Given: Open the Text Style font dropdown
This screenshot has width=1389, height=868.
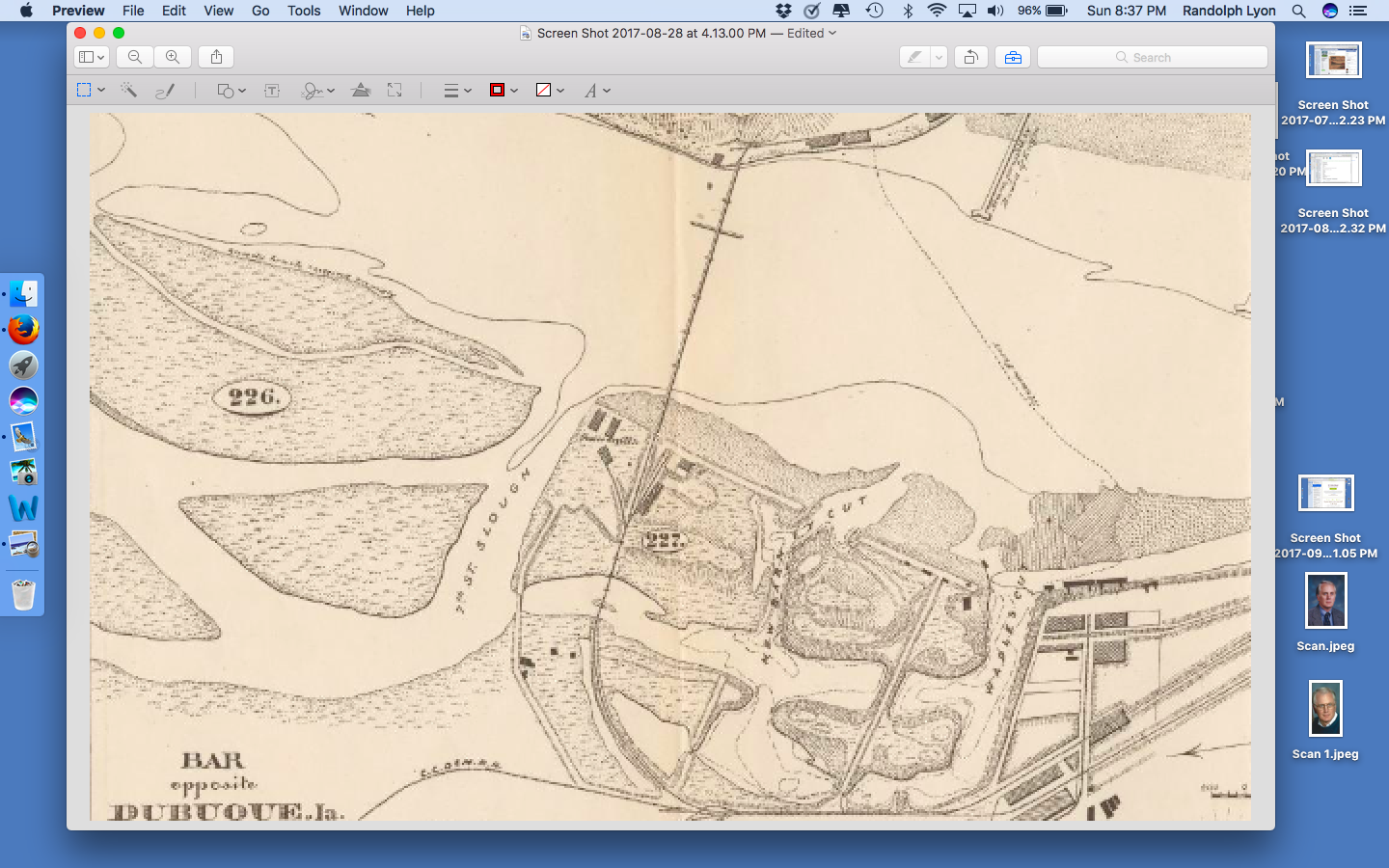Looking at the screenshot, I should click(x=597, y=90).
